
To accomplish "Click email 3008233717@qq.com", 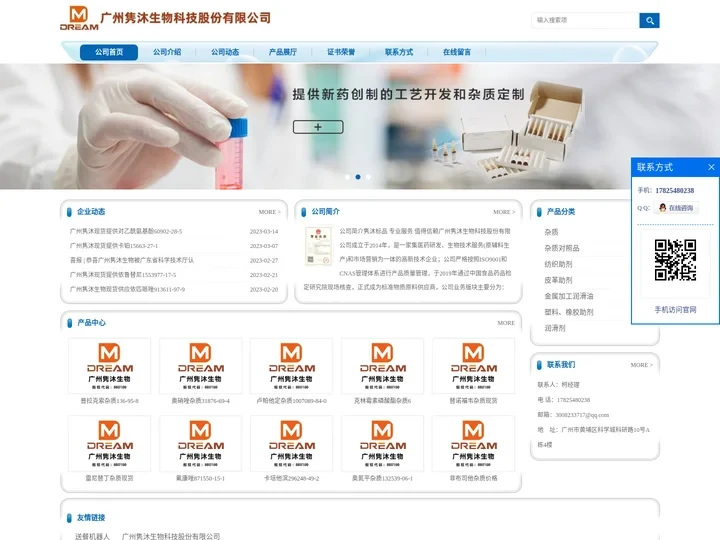I will coord(582,415).
